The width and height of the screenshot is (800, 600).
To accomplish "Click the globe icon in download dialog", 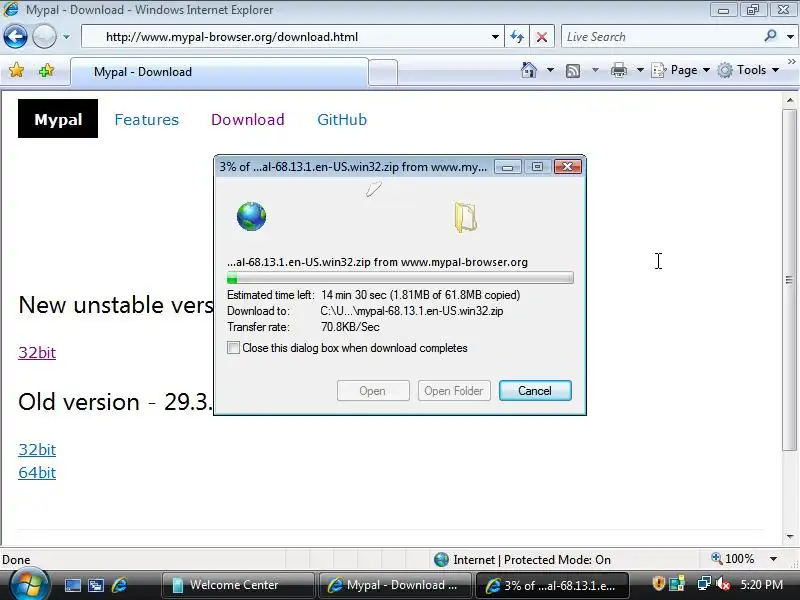I will point(252,216).
